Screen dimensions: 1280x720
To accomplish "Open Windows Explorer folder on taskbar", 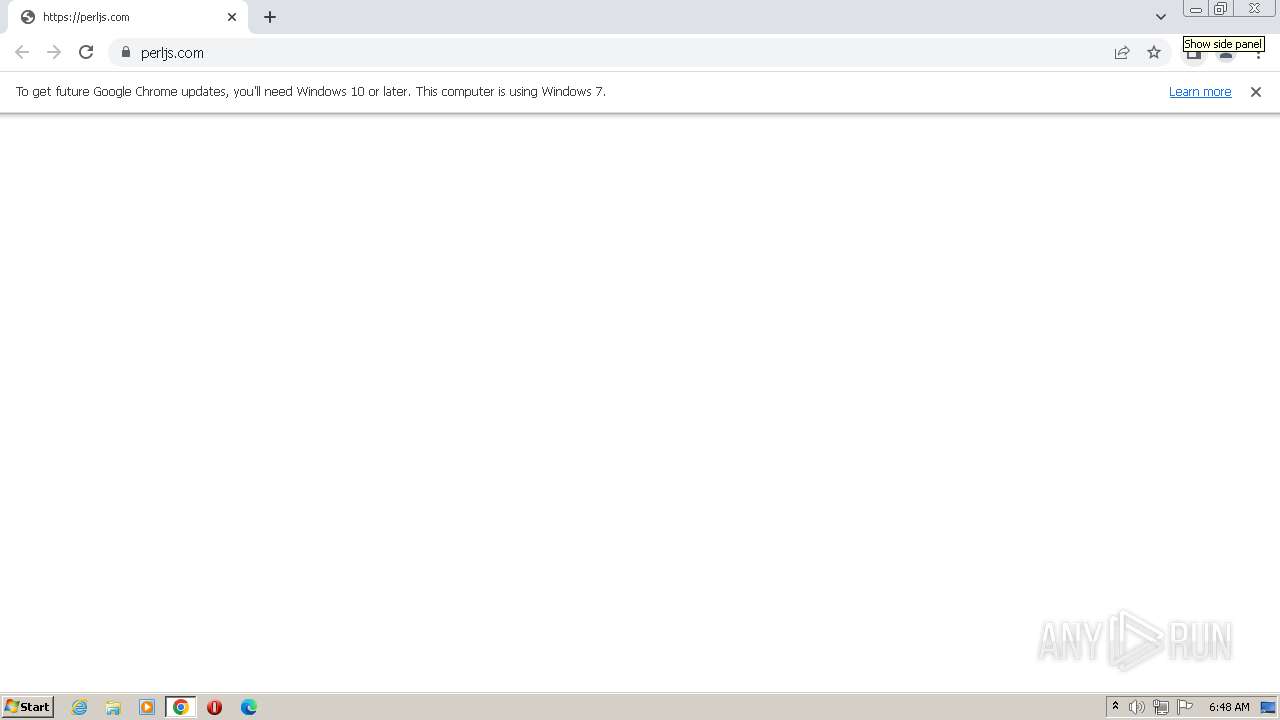I will click(x=113, y=707).
